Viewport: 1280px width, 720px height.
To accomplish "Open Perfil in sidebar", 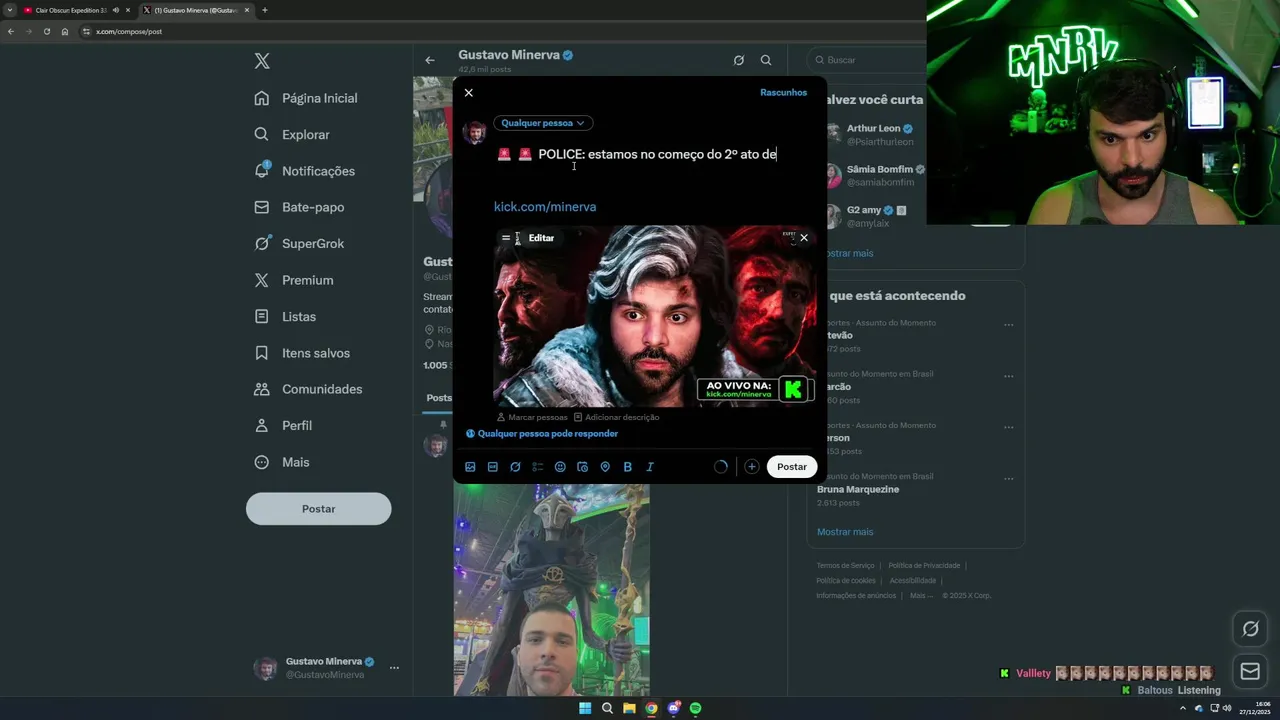I will tap(283, 425).
